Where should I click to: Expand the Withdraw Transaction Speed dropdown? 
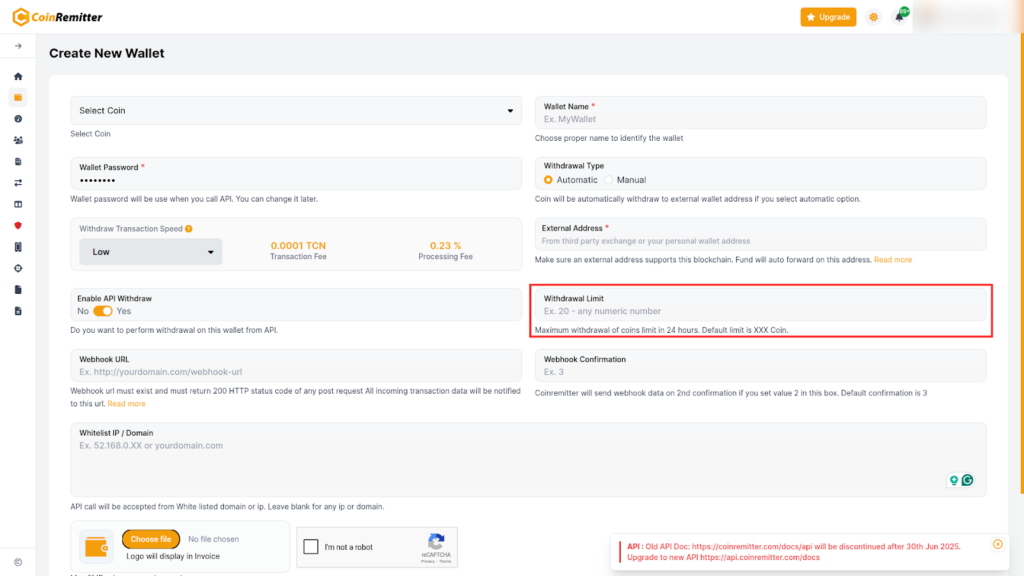[x=151, y=252]
